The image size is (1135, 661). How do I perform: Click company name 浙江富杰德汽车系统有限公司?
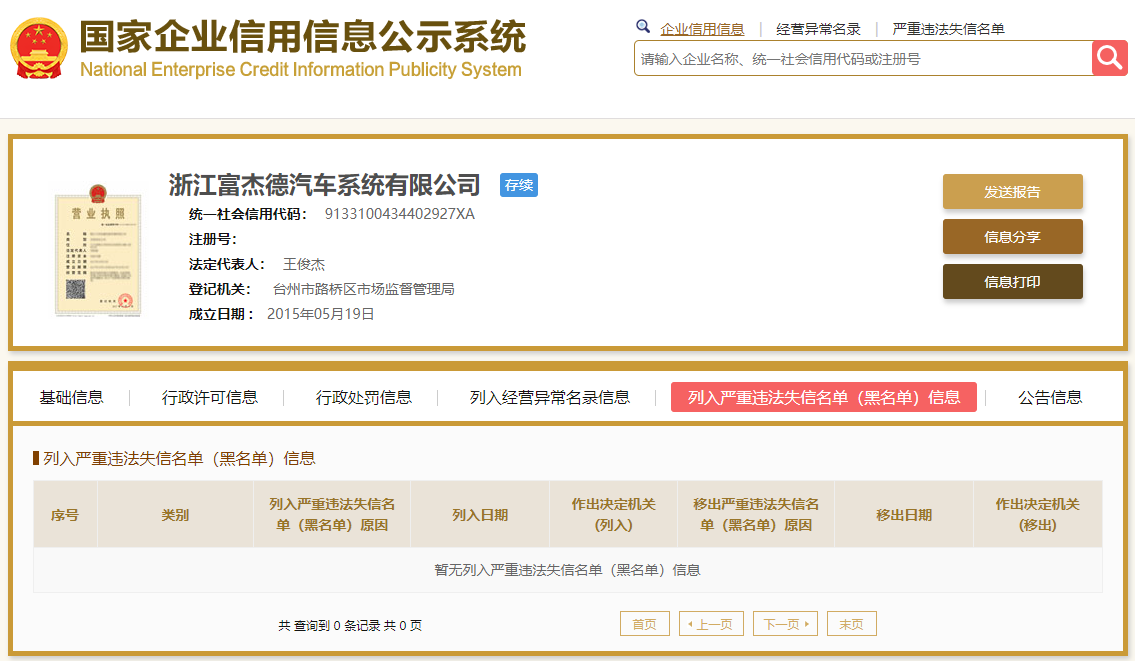click(324, 185)
